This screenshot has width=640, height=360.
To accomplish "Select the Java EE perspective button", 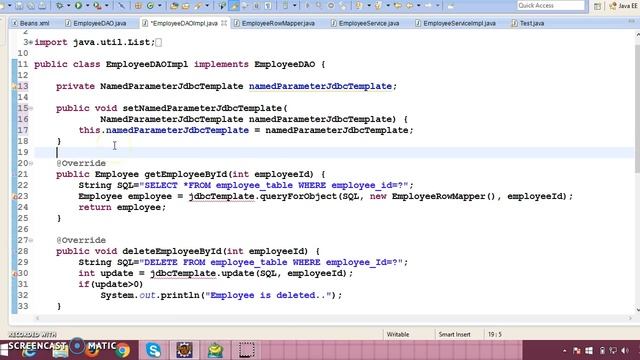I will click(x=623, y=6).
